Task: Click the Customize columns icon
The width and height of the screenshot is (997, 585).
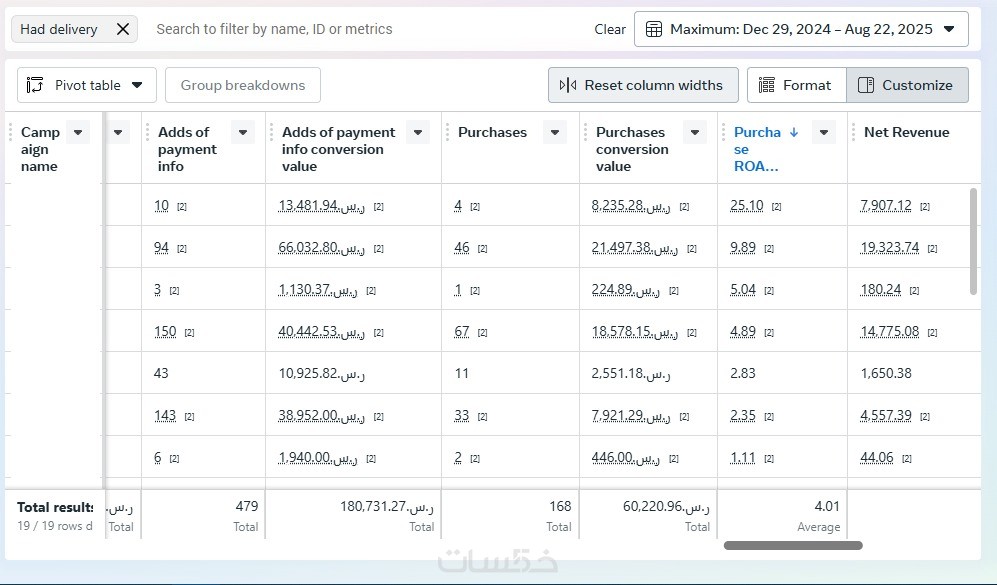Action: pyautogui.click(x=866, y=85)
